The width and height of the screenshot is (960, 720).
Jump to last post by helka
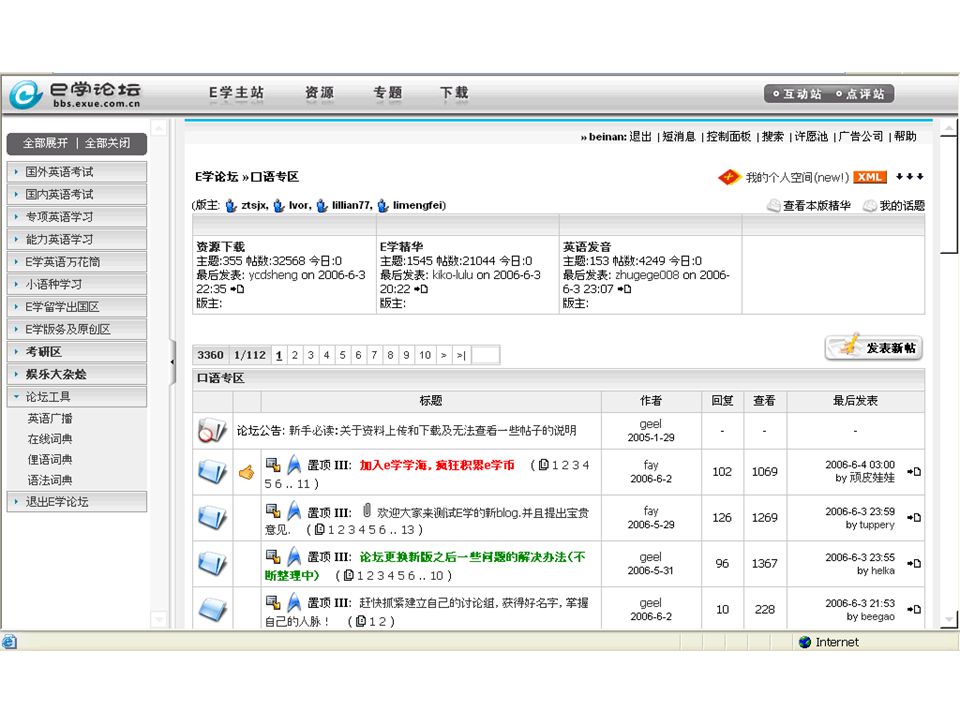914,563
